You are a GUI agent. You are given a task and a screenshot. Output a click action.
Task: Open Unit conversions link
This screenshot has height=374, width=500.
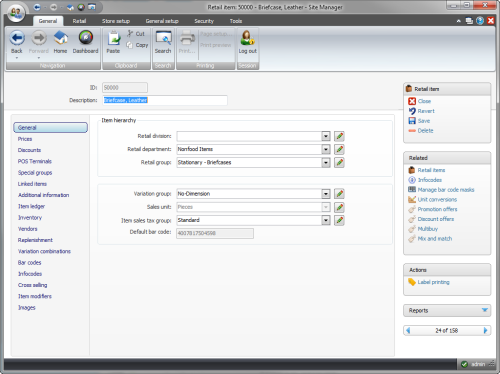coord(437,200)
